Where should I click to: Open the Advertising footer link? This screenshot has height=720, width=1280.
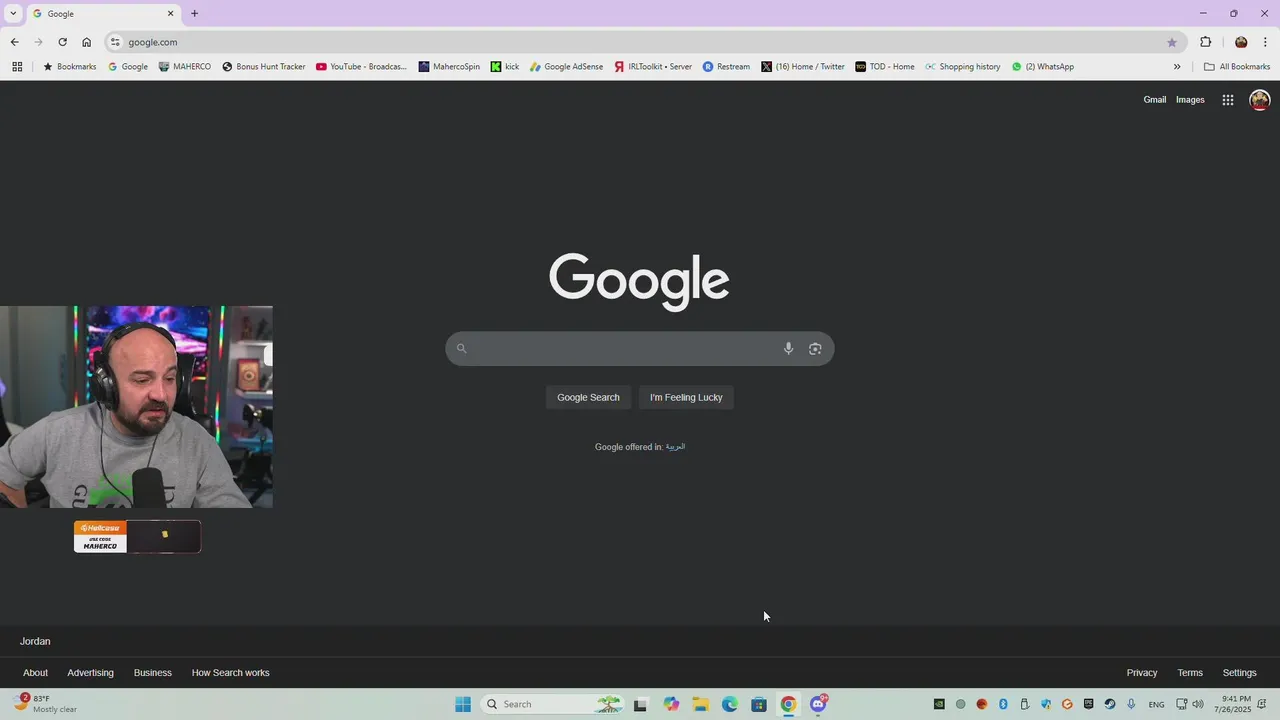pyautogui.click(x=90, y=673)
